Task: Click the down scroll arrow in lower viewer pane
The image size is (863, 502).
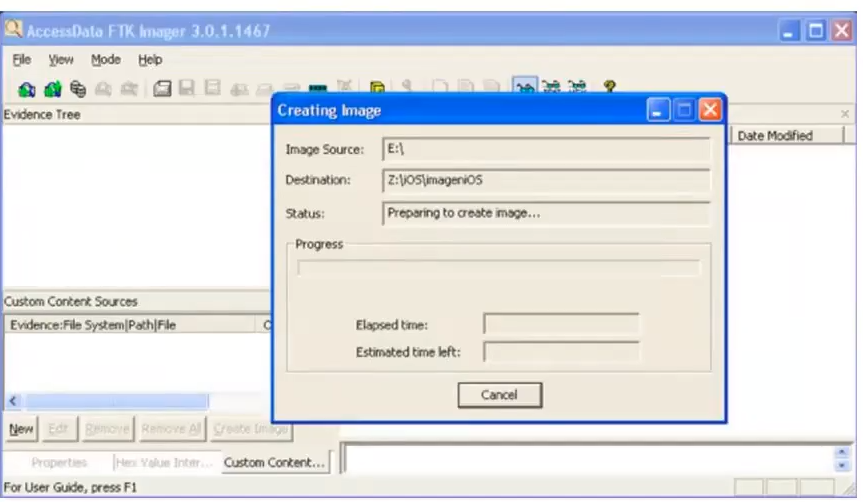Action: point(842,466)
